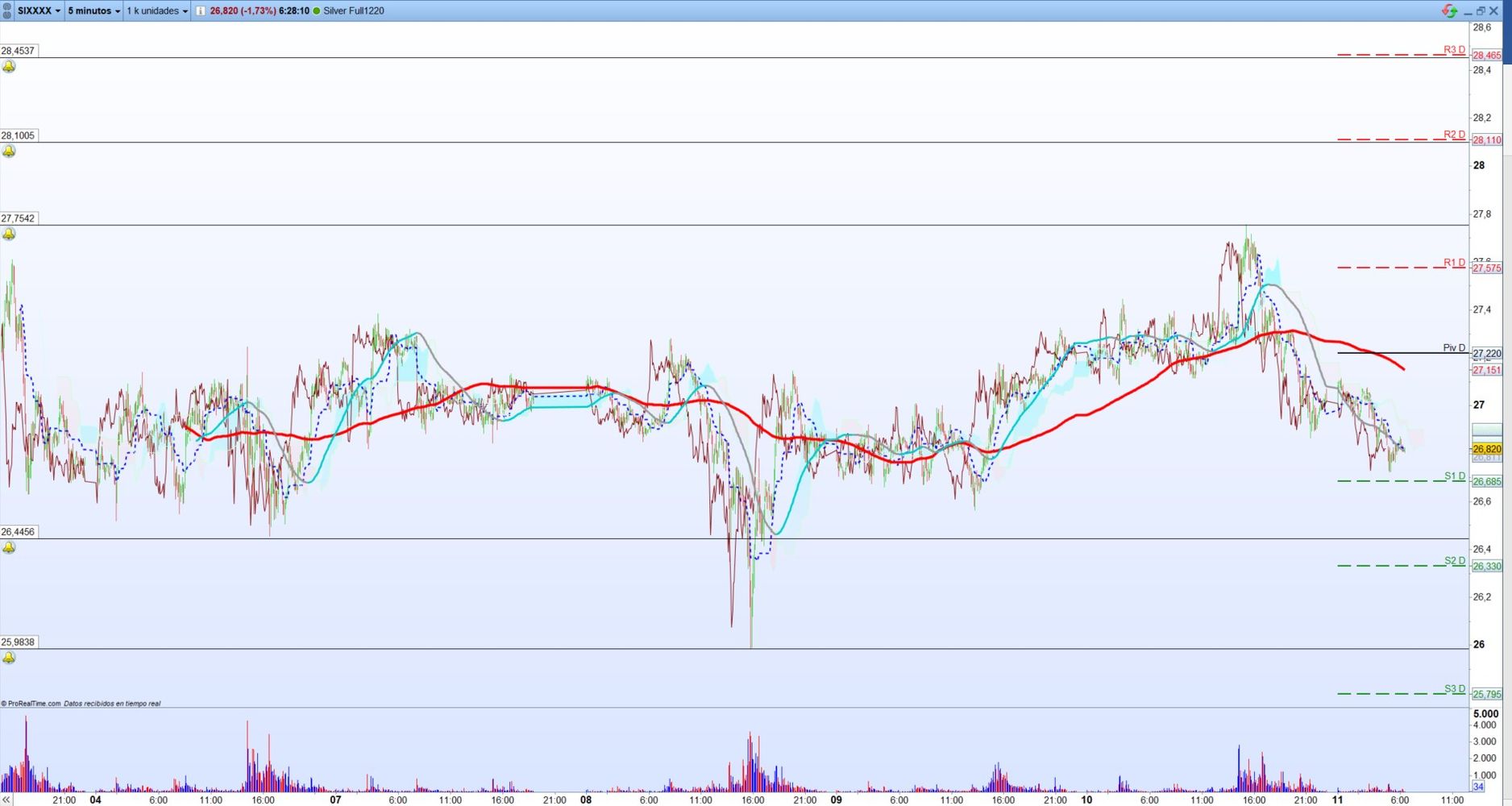The image size is (1512, 806).
Task: Click the volume value tag 34
Action: 1478,787
